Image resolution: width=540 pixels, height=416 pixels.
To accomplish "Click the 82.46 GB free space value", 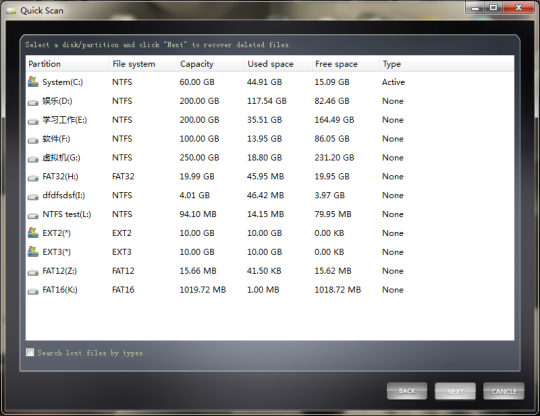I will click(x=332, y=101).
